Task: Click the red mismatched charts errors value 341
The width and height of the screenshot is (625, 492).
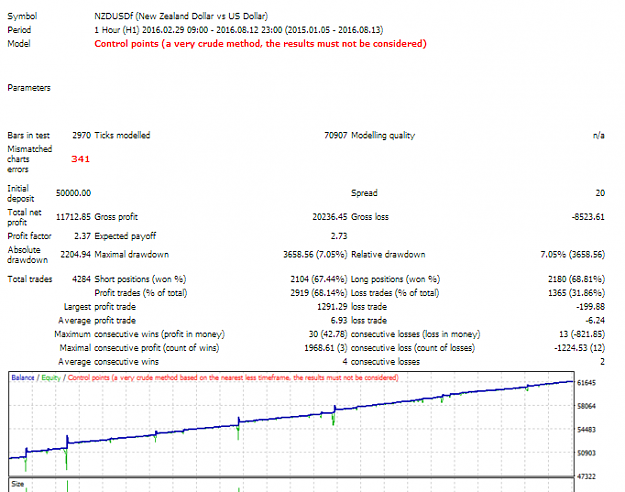Action: click(x=81, y=159)
